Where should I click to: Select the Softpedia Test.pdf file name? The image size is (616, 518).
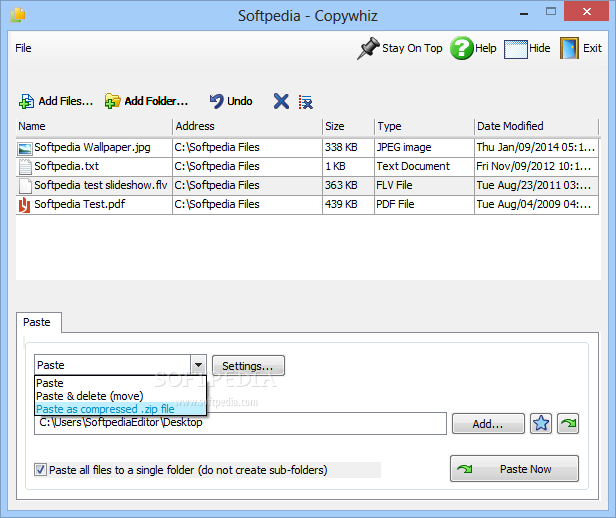click(x=79, y=204)
